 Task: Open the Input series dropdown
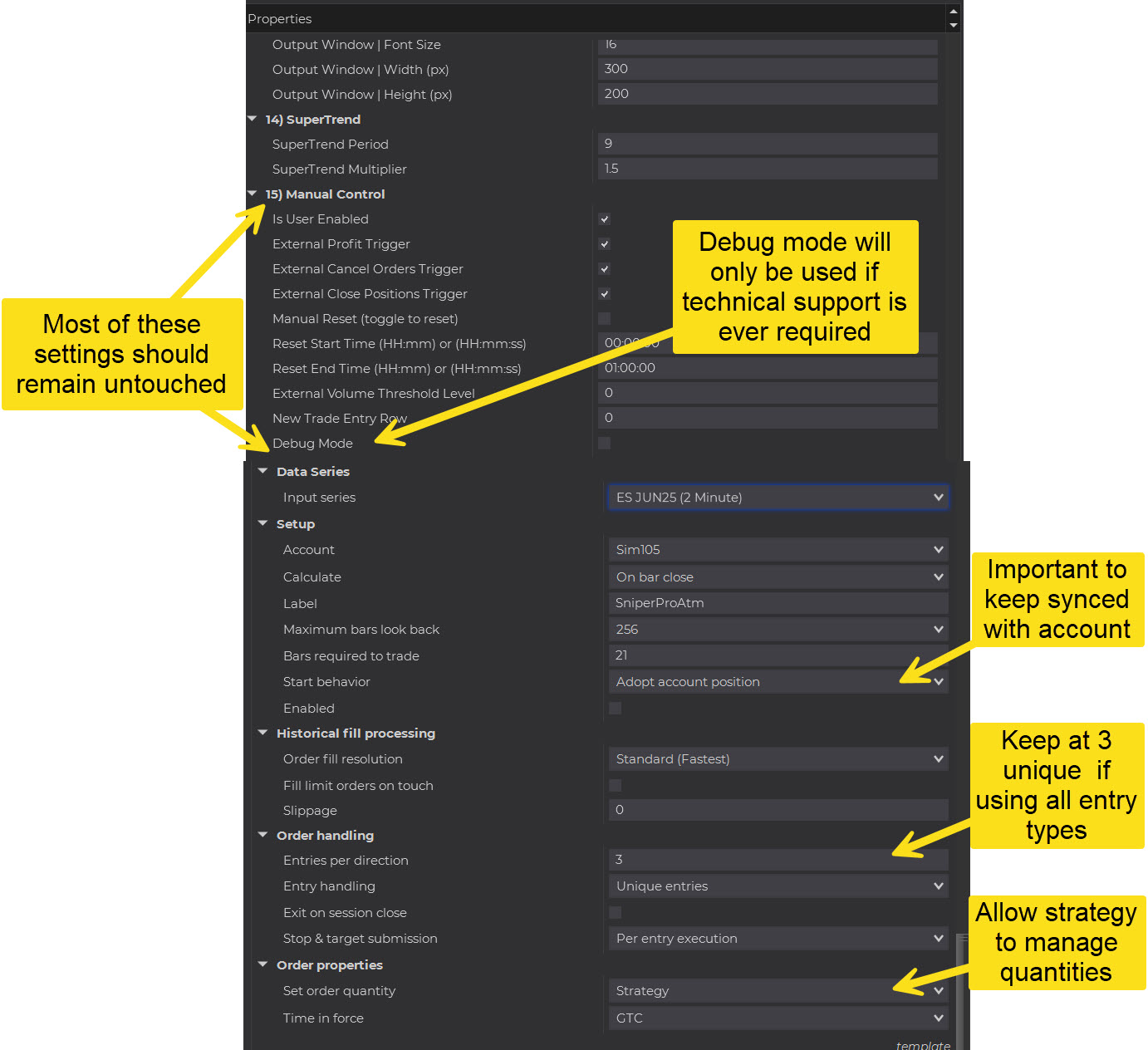(x=778, y=498)
